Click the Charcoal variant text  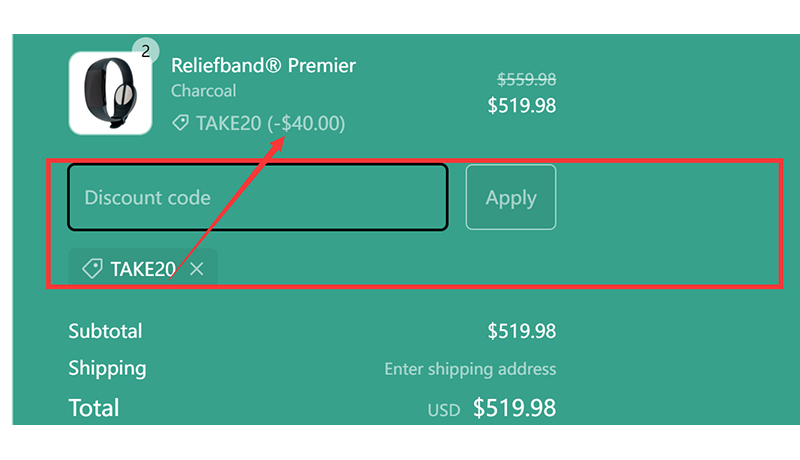tap(203, 91)
